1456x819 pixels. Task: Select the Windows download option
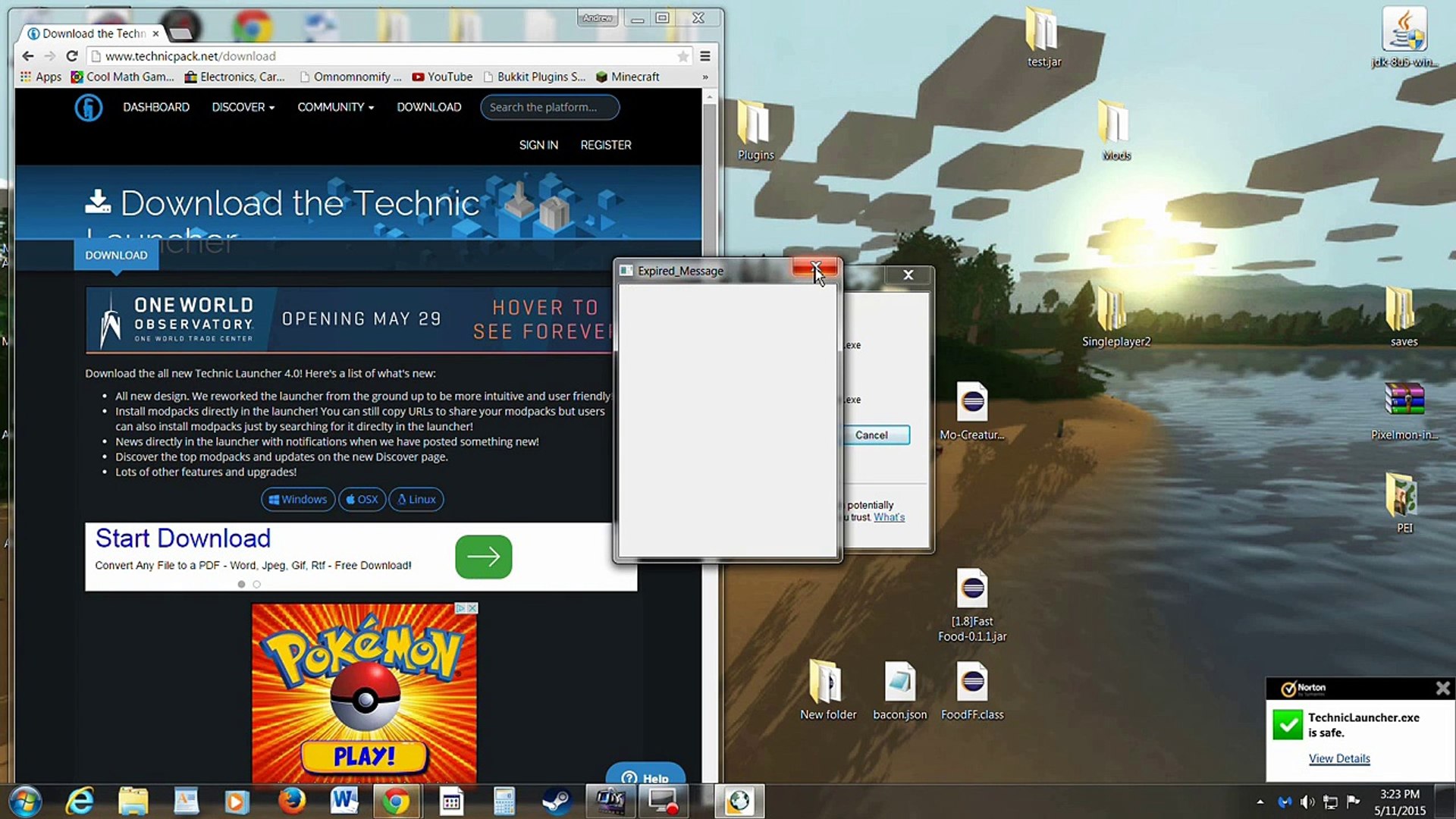[298, 499]
